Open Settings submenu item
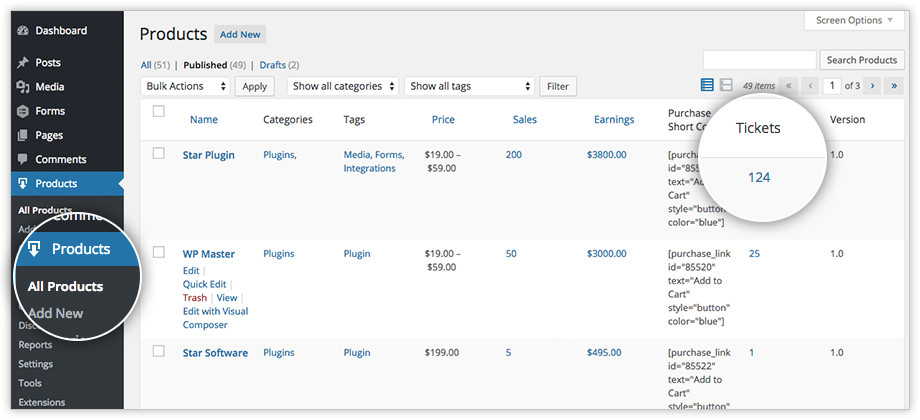920x420 pixels. [x=35, y=364]
